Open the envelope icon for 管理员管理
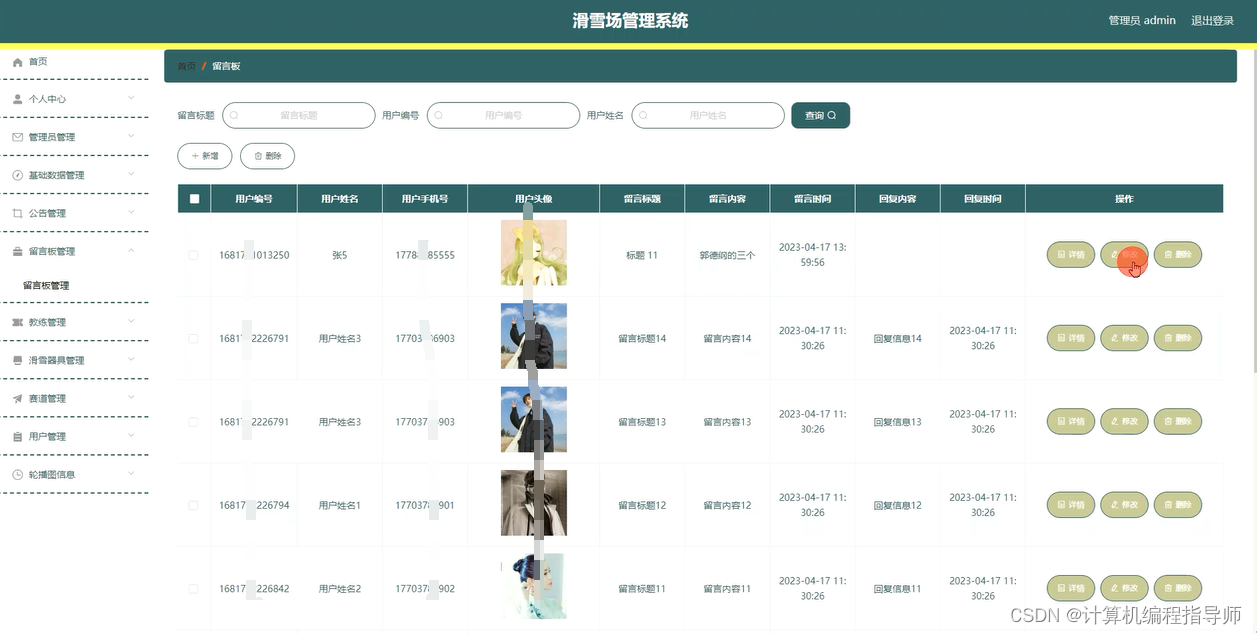 tap(17, 137)
